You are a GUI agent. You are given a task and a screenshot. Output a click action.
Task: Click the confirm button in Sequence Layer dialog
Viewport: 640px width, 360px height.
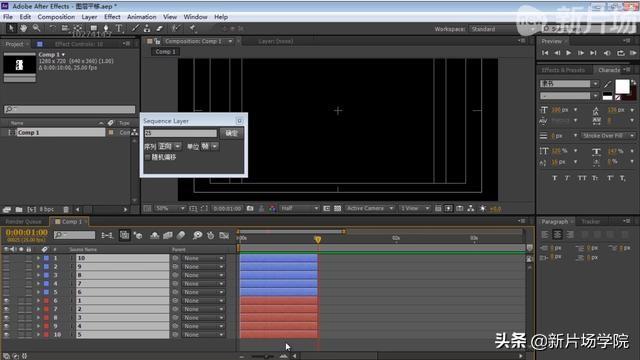(x=231, y=133)
